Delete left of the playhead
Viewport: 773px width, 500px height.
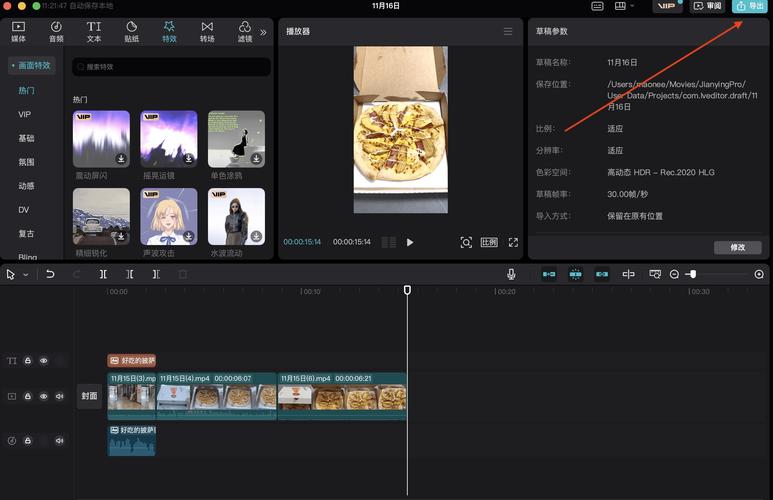point(129,274)
